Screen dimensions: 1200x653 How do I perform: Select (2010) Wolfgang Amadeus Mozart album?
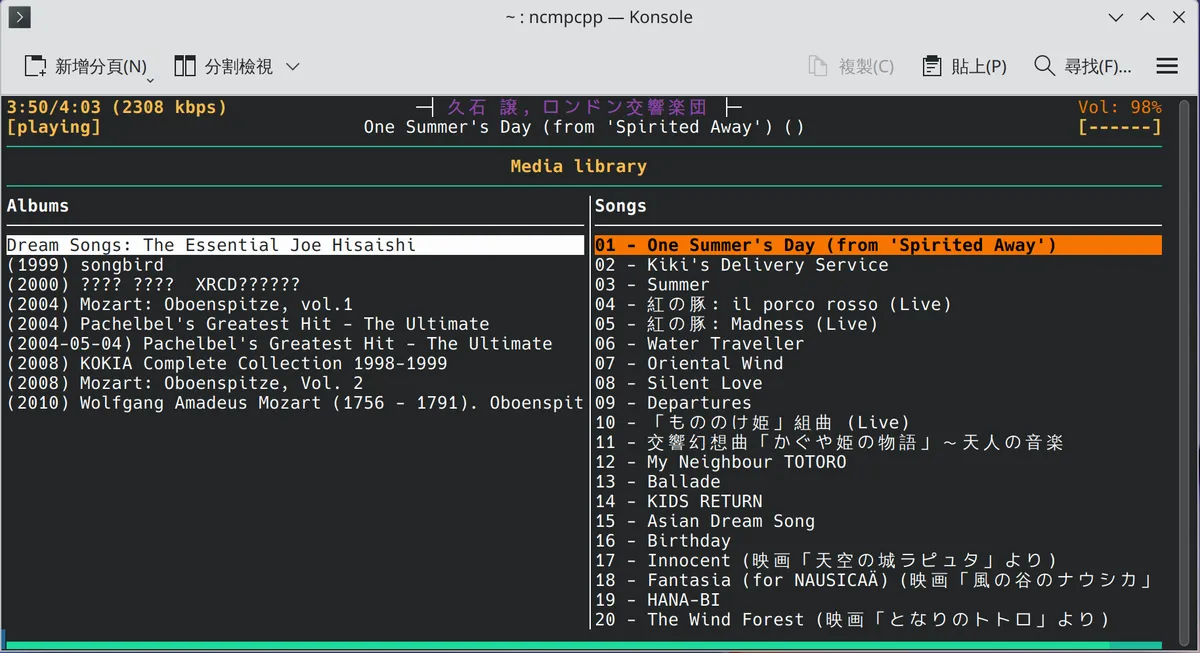coord(295,403)
